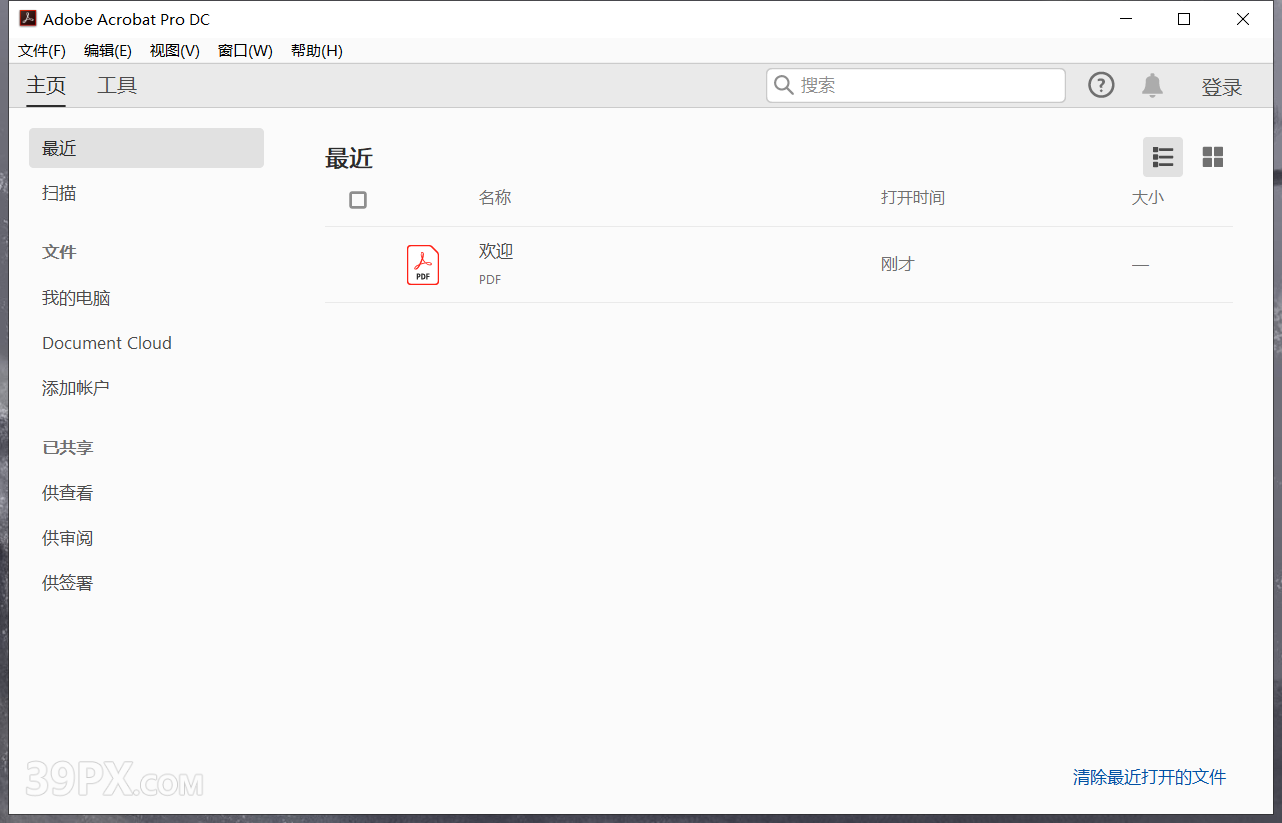Switch to the 工具 tab
Screen dimensions: 1282x823
(x=117, y=86)
